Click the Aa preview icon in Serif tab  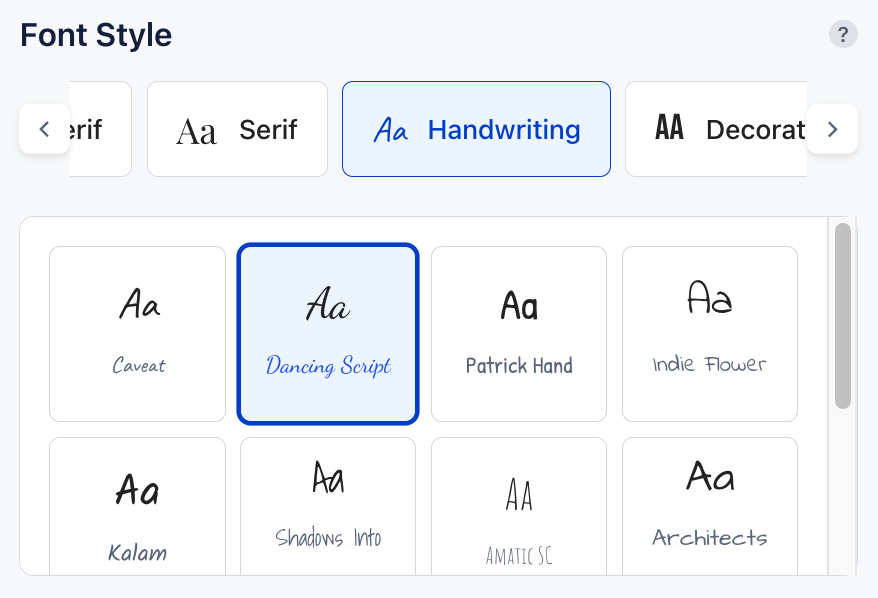[x=196, y=130]
